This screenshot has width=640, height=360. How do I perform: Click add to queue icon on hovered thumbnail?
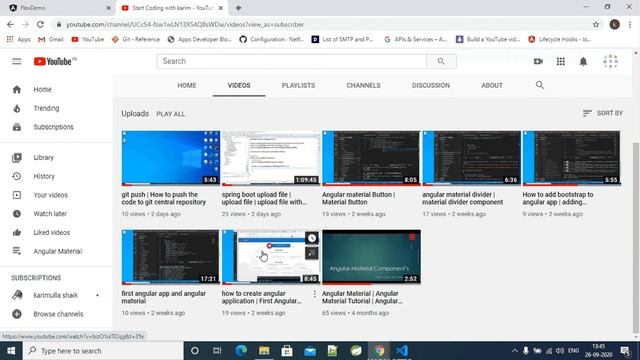tap(312, 253)
